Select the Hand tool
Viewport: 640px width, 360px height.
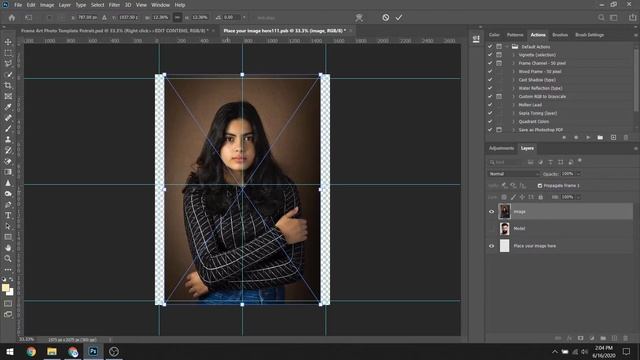click(x=8, y=248)
